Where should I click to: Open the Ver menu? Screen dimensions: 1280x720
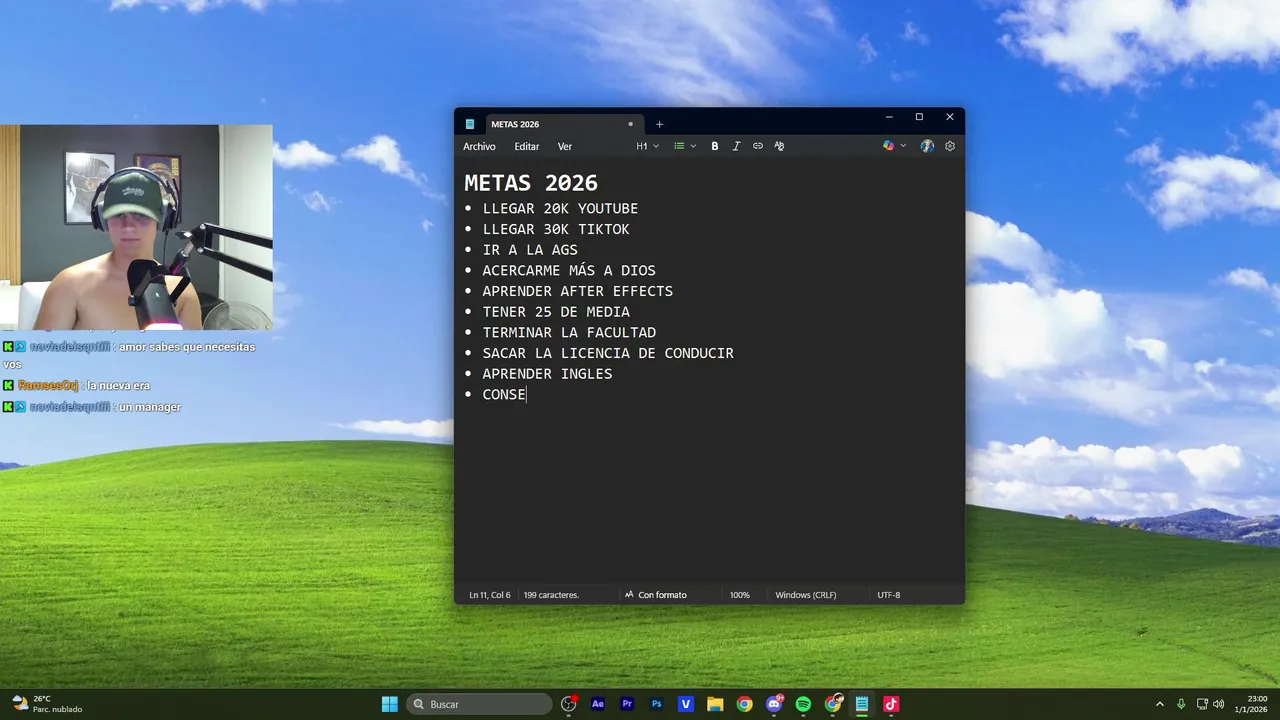(x=565, y=146)
